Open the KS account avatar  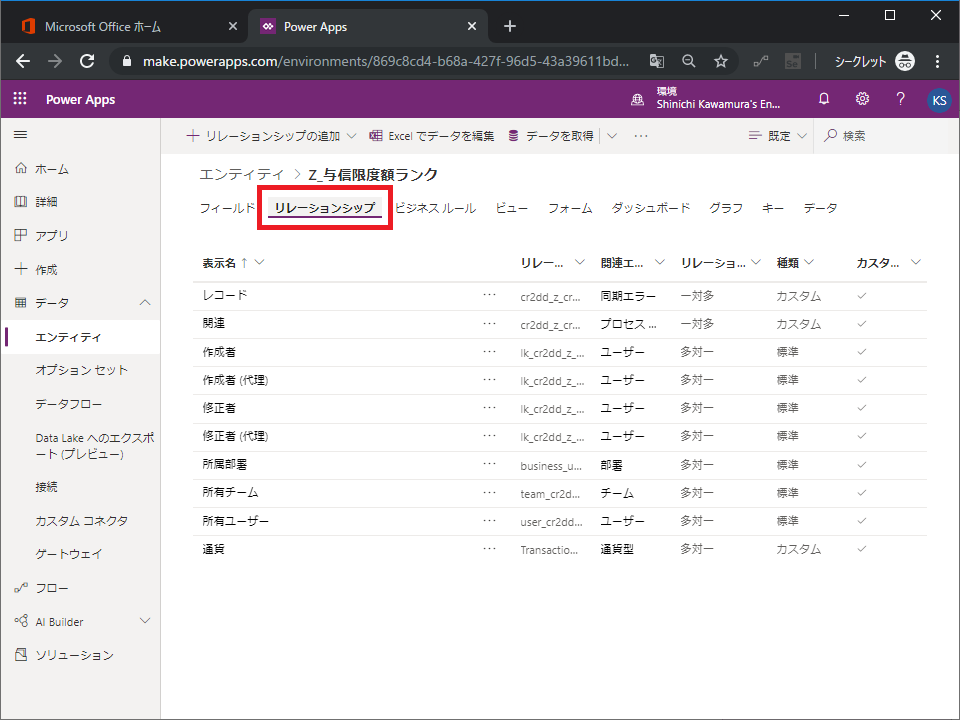click(x=939, y=100)
